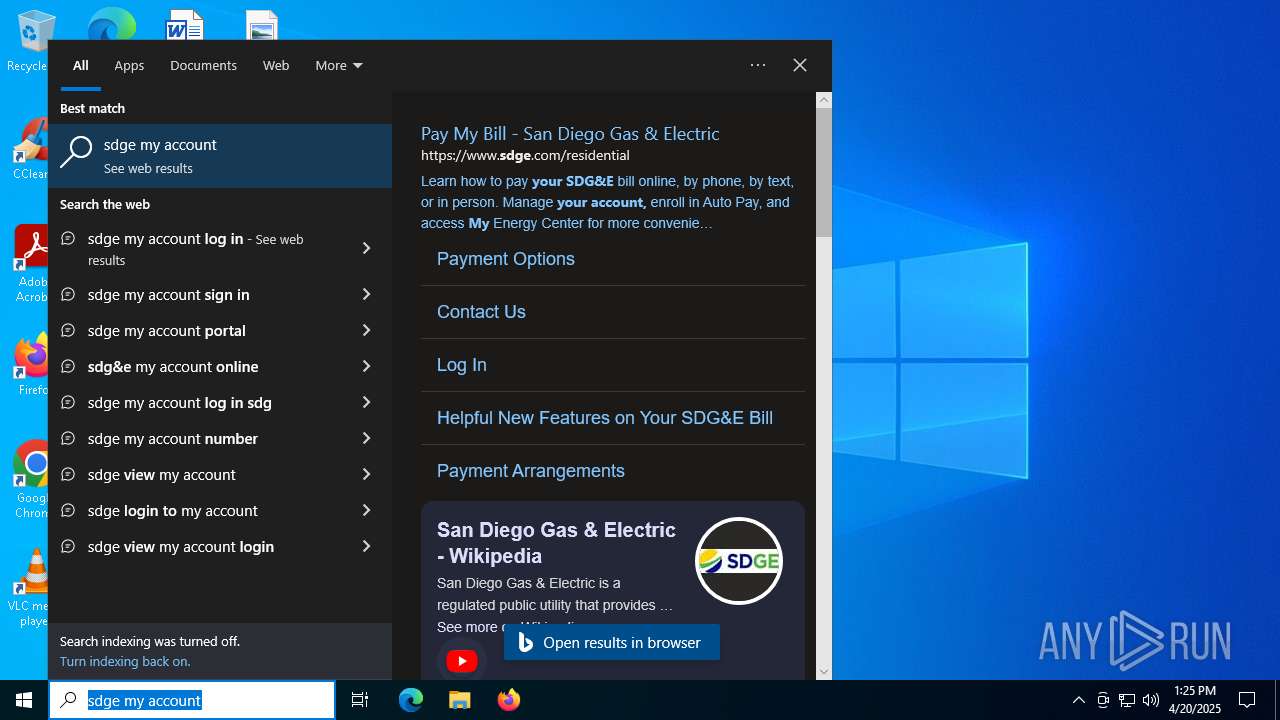
Task: Select 'sdge my account sign in' suggestion text
Action: (169, 295)
